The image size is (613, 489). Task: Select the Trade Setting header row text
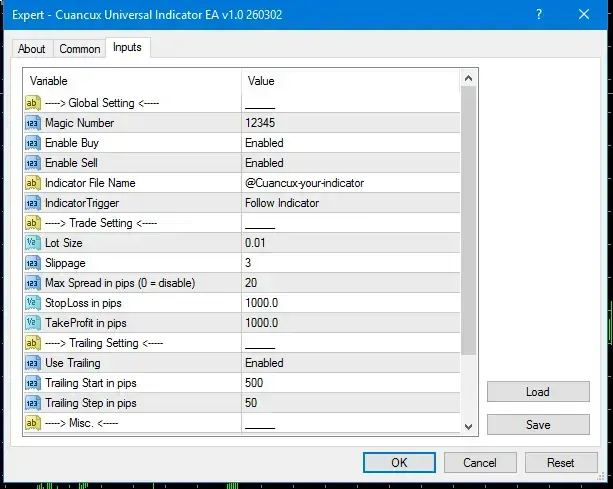click(101, 223)
